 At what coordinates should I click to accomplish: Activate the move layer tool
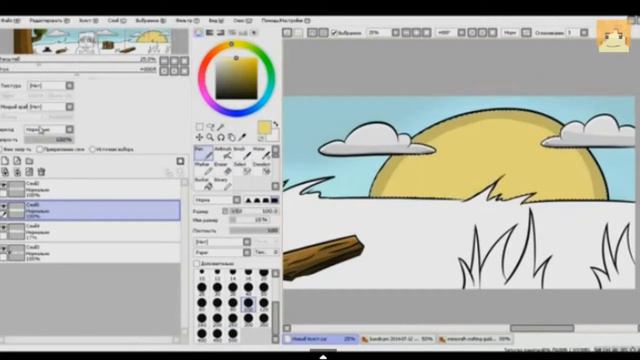pos(200,138)
